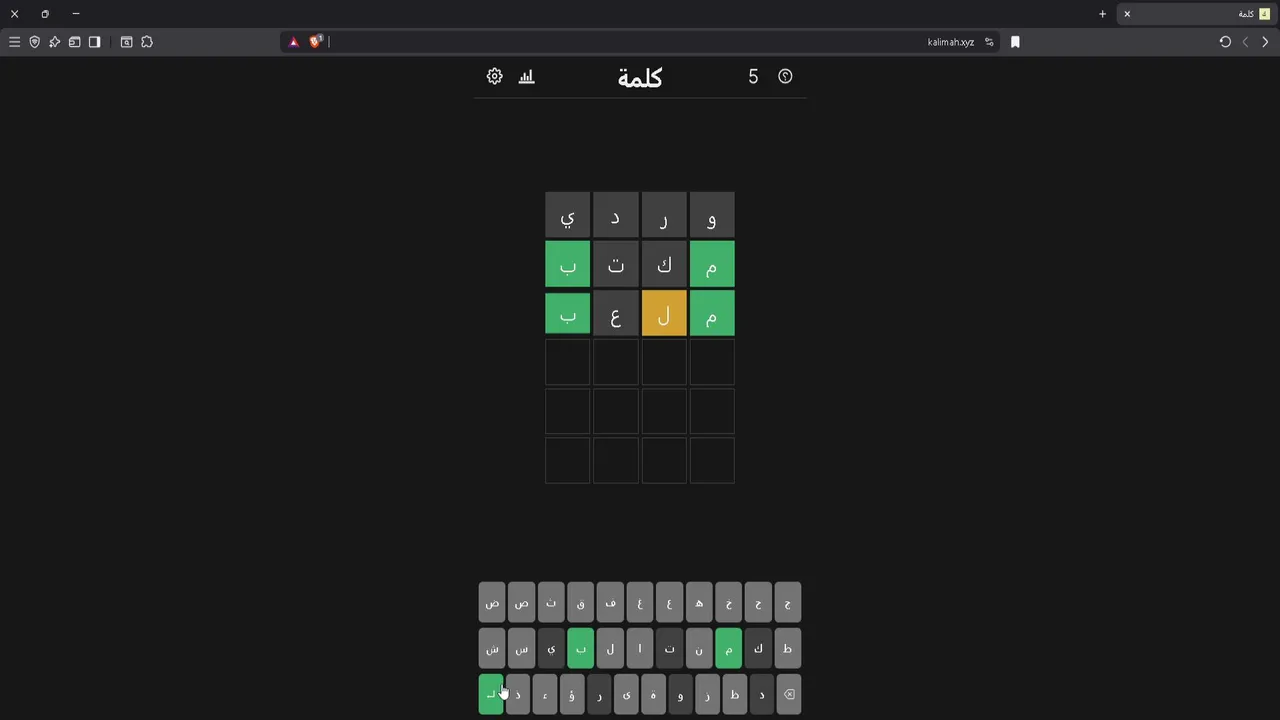Tap the ع key
The width and height of the screenshot is (1280, 720).
pyautogui.click(x=669, y=602)
